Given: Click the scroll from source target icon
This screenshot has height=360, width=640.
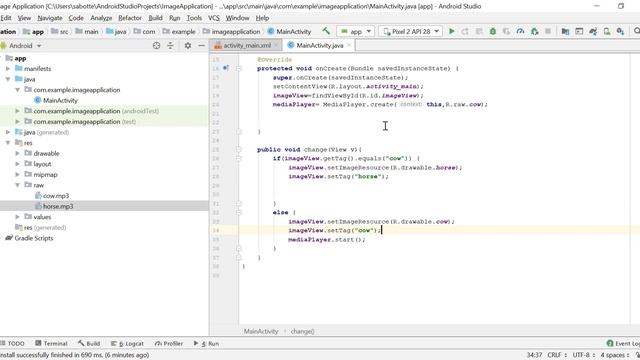Looking at the screenshot, I should [x=156, y=46].
